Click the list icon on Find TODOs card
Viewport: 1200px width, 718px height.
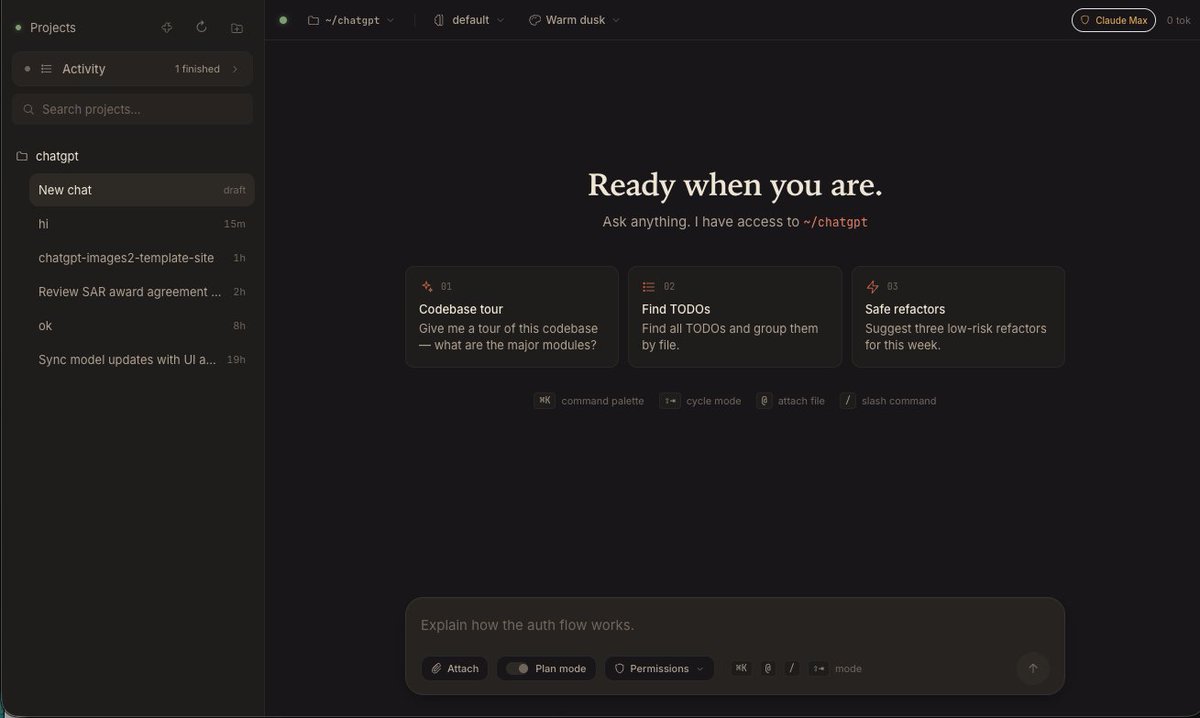tap(649, 286)
